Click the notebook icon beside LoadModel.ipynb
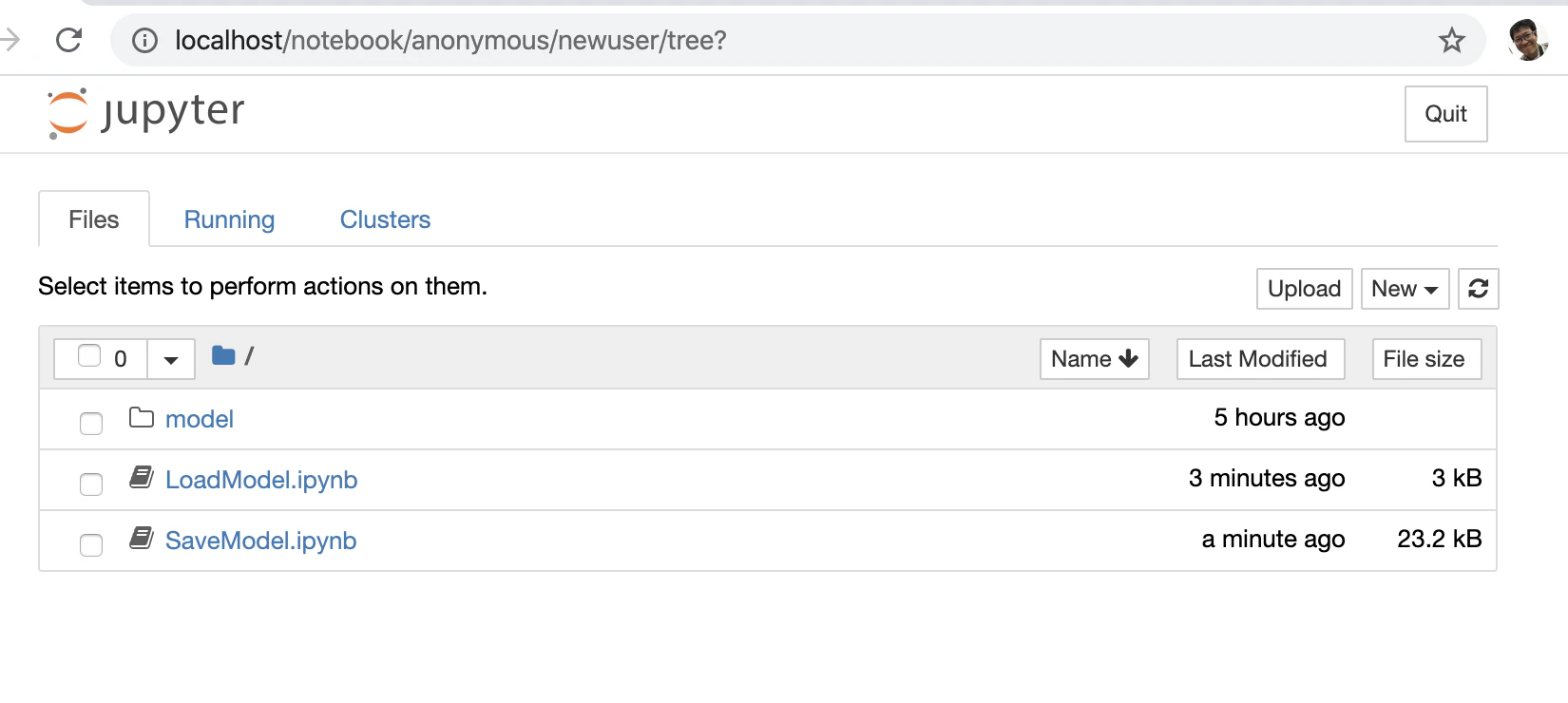Screen dimensions: 1568x703 coord(142,478)
